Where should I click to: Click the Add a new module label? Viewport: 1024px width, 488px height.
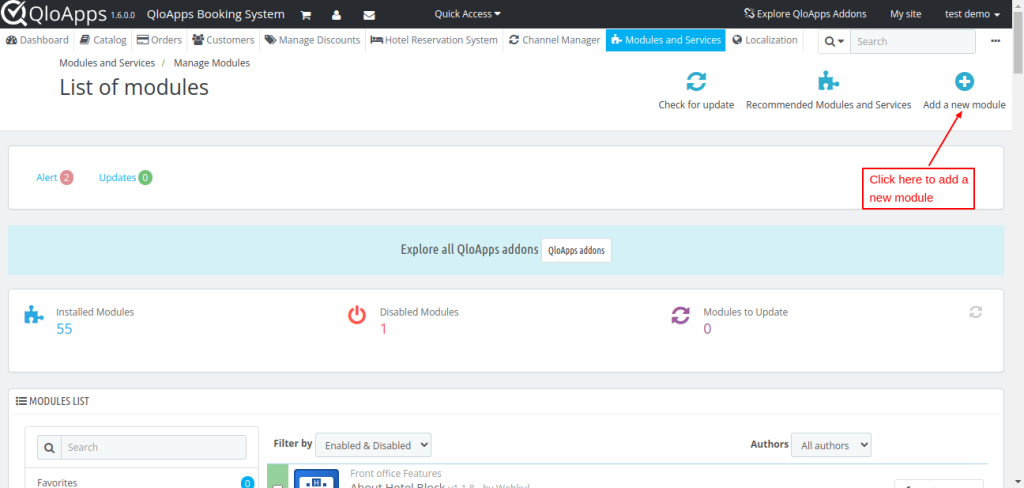click(965, 105)
